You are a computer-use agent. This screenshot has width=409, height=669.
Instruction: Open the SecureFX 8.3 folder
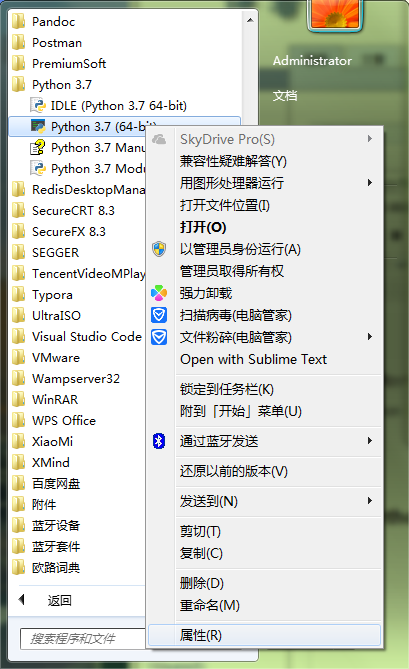[69, 231]
